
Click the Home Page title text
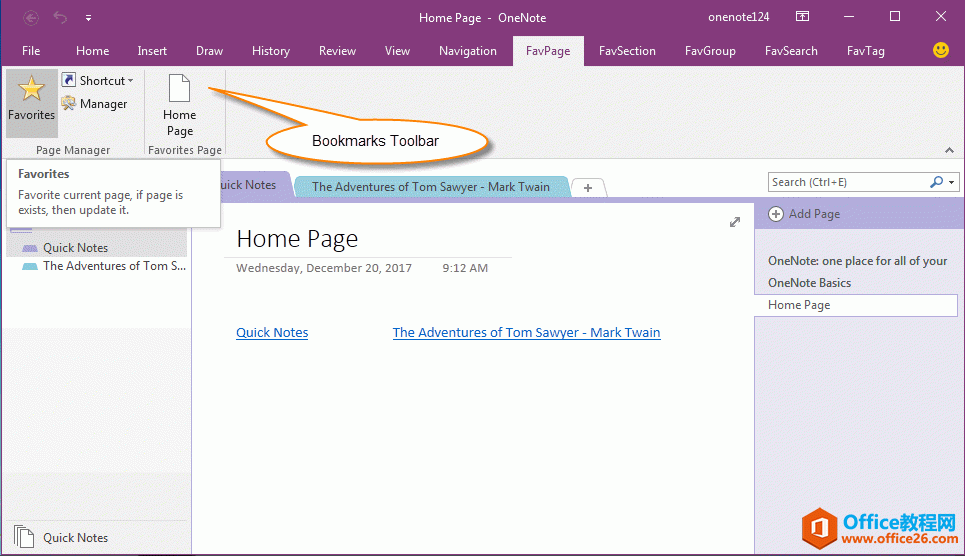pyautogui.click(x=297, y=239)
